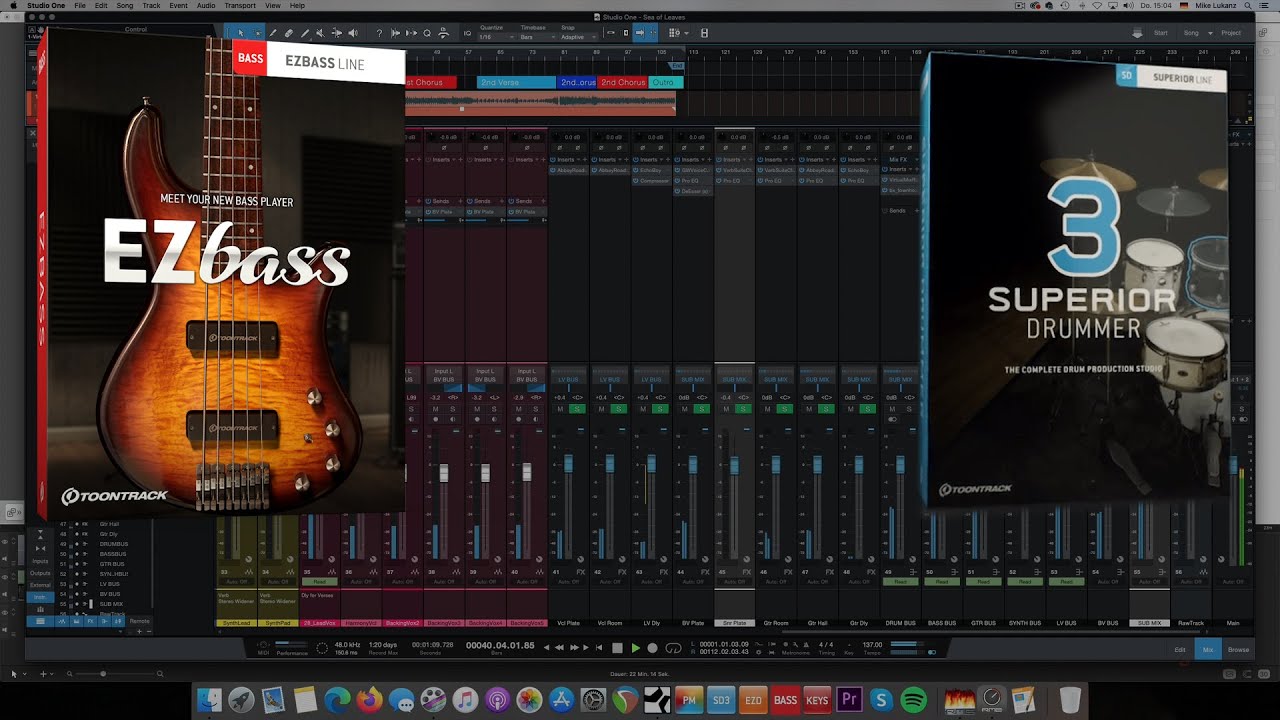Show Outputs in the mixer panel
Image resolution: width=1280 pixels, height=720 pixels.
(40, 573)
